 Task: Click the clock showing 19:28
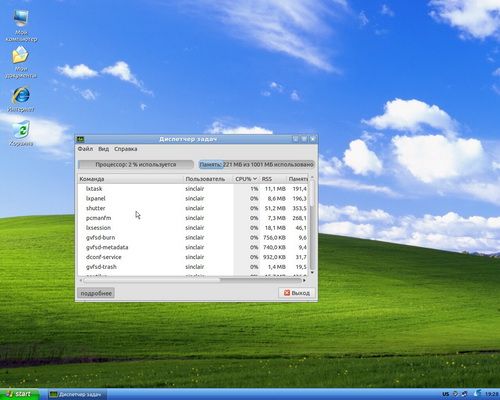pos(492,394)
